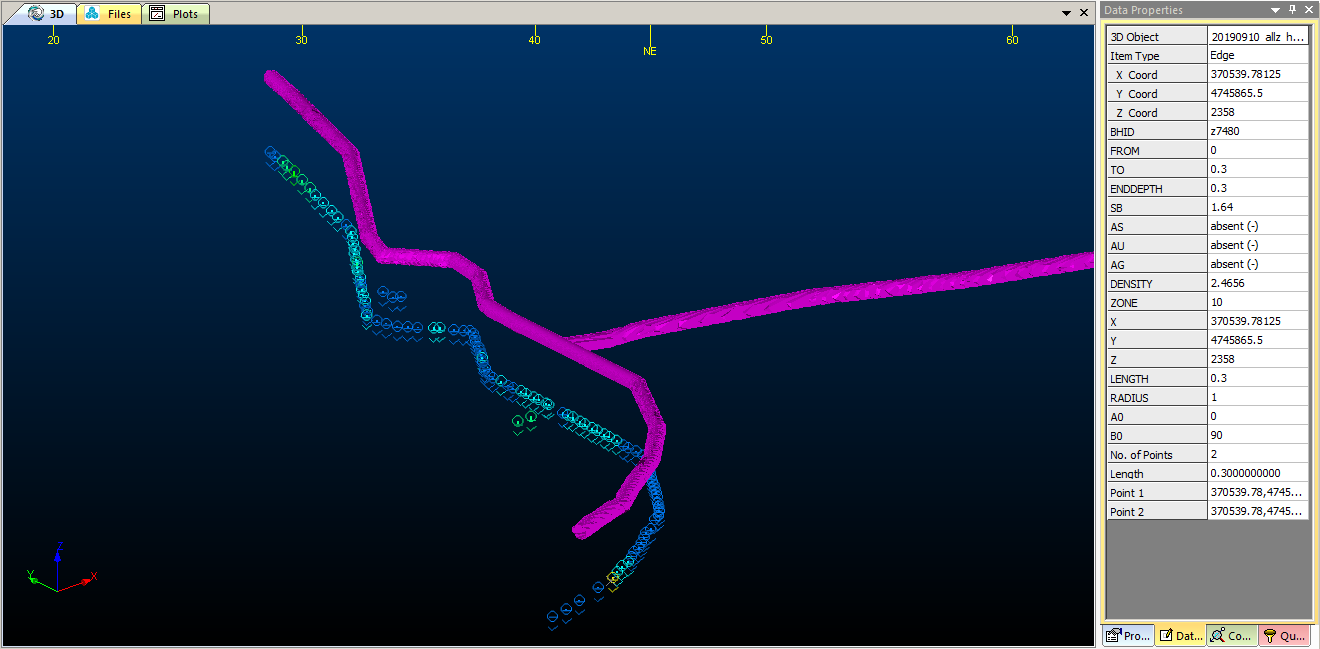Screen dimensions: 1320x649
Task: Toggle the Data Properties auto-hide pin
Action: click(1292, 10)
